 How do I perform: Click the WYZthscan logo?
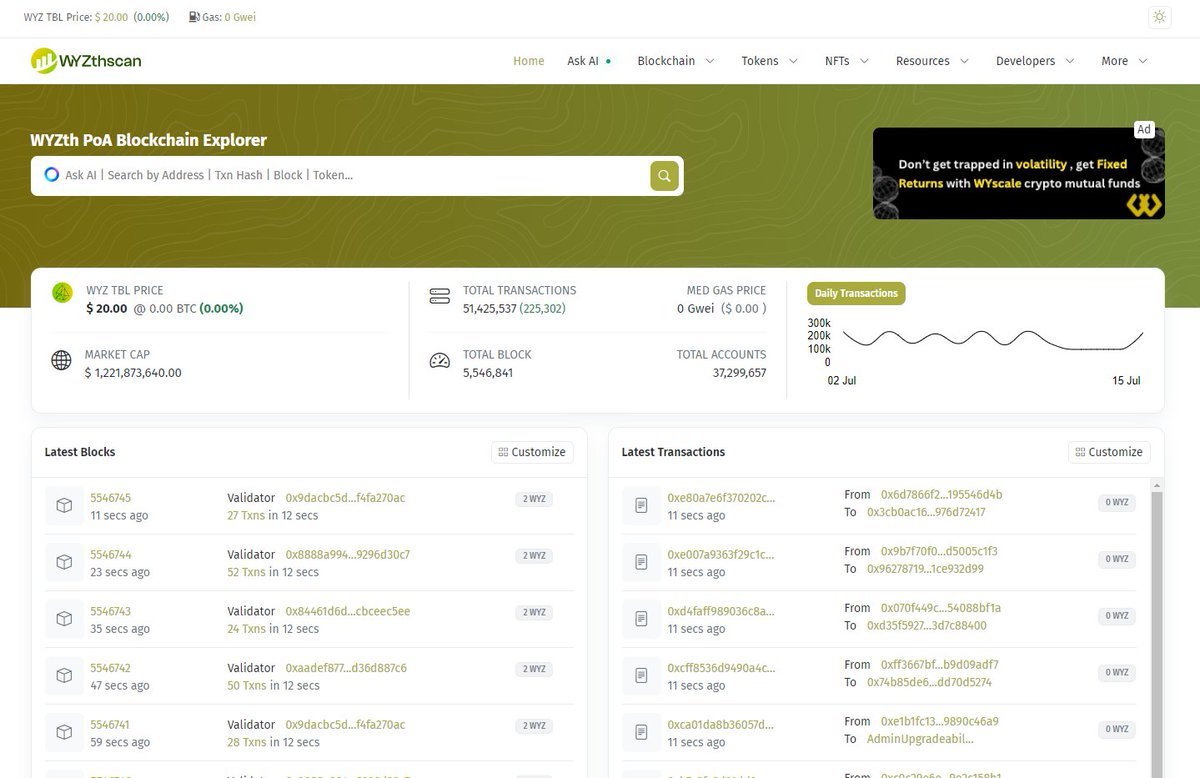pos(86,61)
